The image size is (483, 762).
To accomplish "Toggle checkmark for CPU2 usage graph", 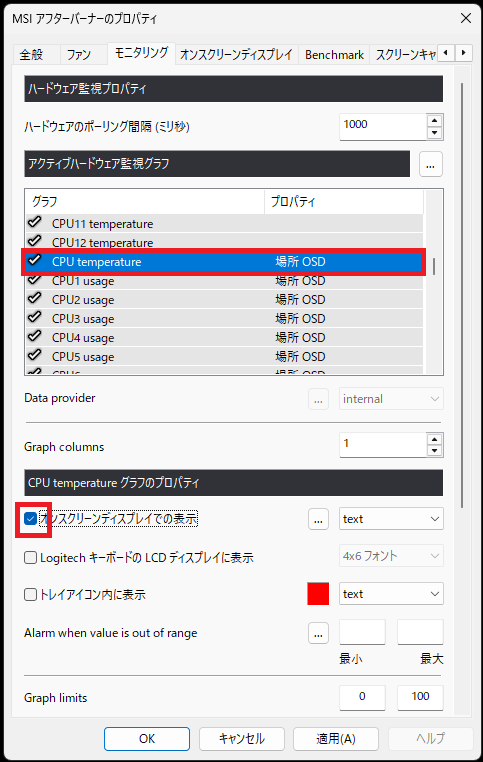I will point(34,298).
